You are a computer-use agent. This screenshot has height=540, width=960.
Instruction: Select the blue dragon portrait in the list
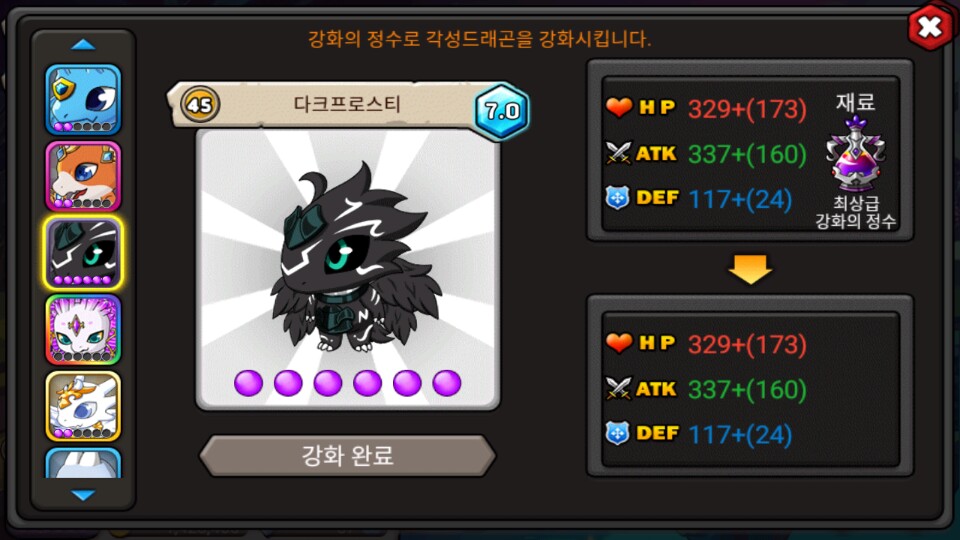pos(83,99)
